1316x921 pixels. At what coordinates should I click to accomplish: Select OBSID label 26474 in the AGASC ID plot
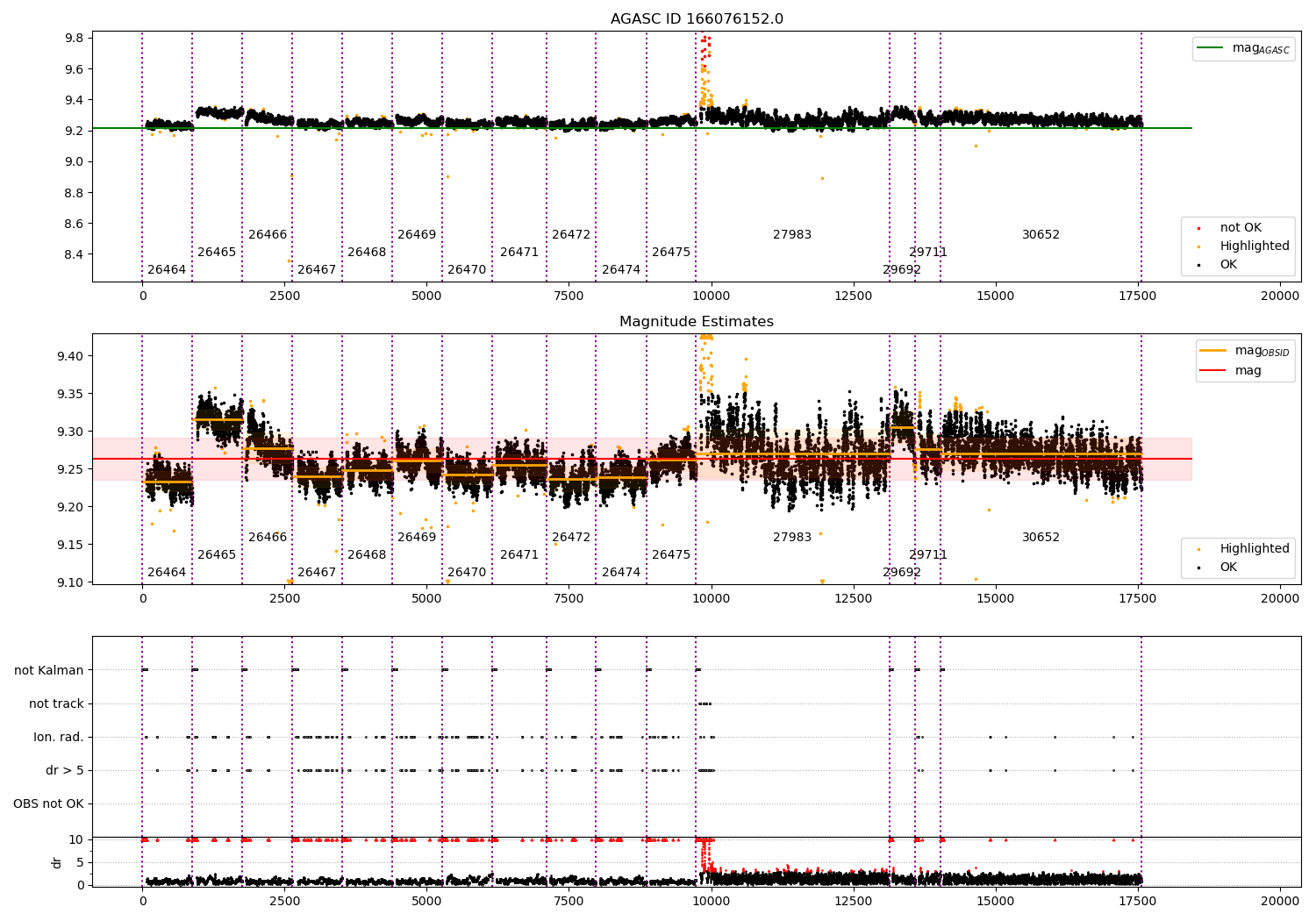(x=621, y=270)
